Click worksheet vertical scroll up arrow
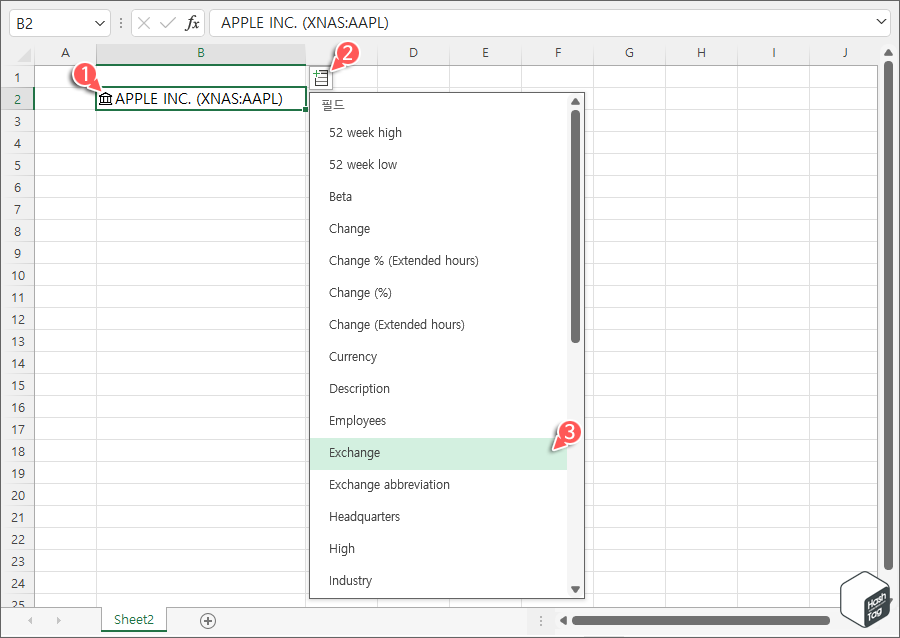Image resolution: width=900 pixels, height=638 pixels. [x=889, y=53]
